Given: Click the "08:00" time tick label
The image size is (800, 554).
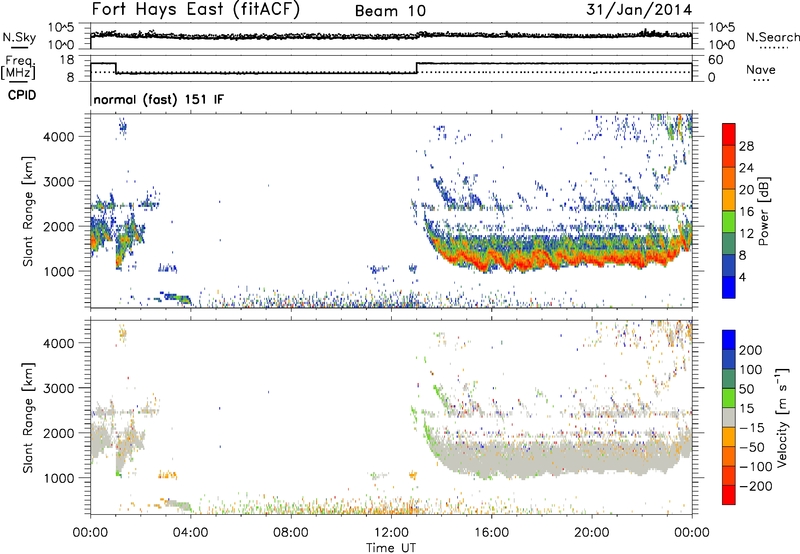Looking at the screenshot, I should pyautogui.click(x=290, y=533).
